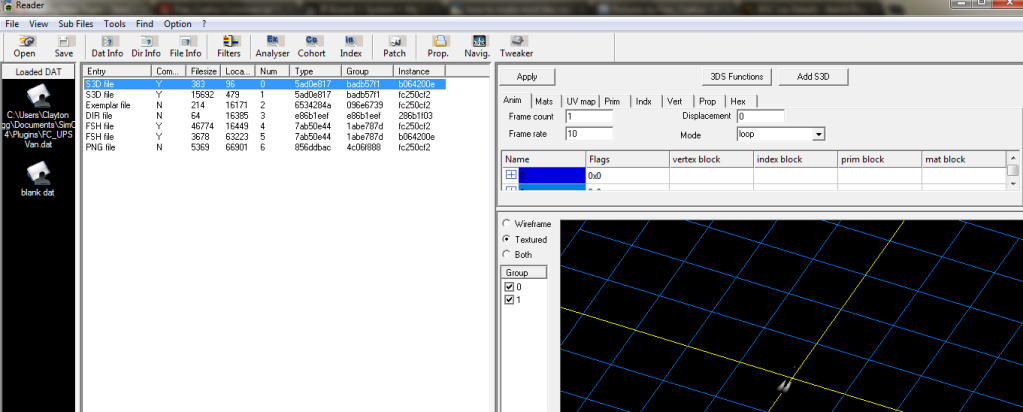Viewport: 1023px width, 412px height.
Task: Select the S3D file entry with filesize 15692
Action: pyautogui.click(x=264, y=95)
